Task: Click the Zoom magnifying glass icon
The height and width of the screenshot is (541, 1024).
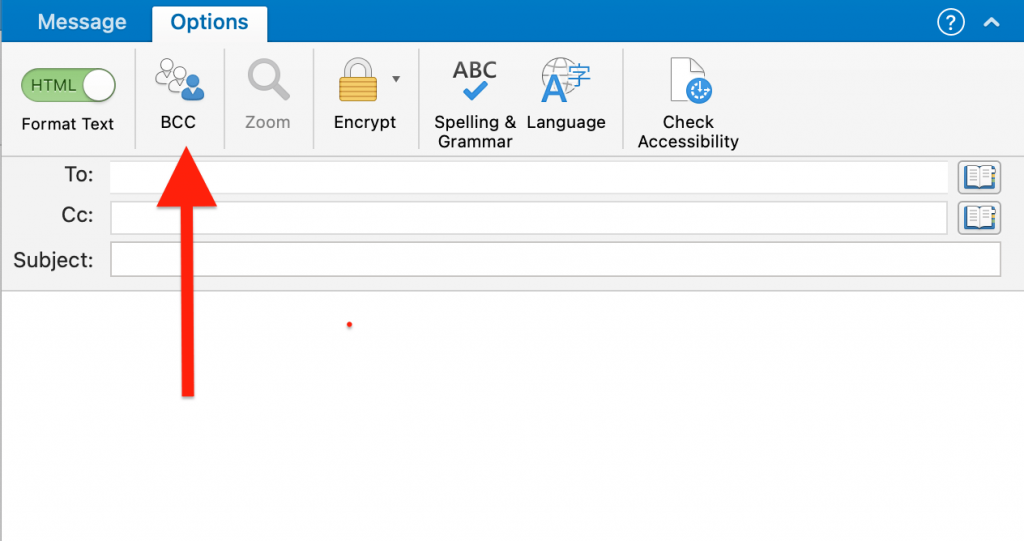Action: click(x=267, y=81)
